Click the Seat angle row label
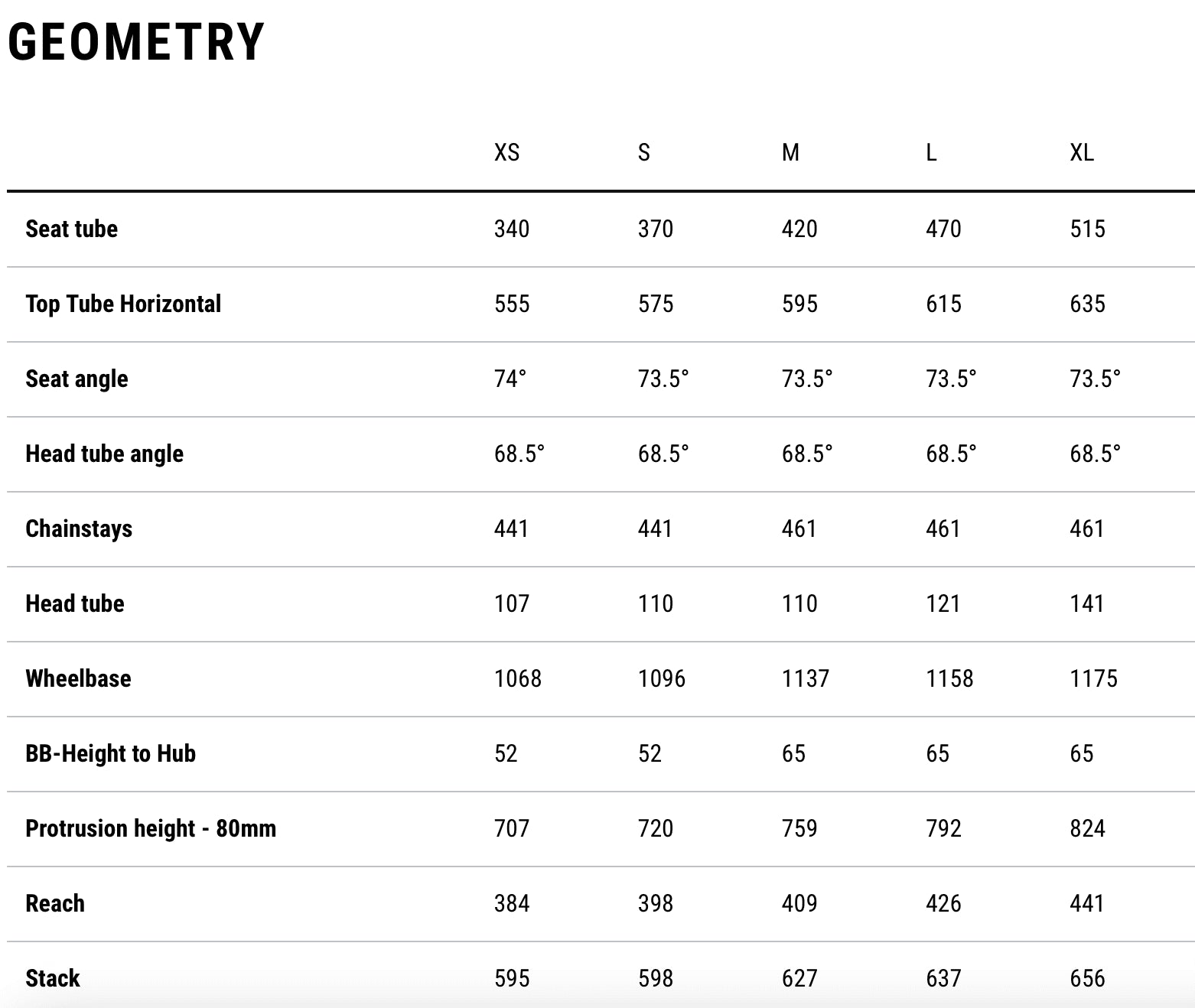This screenshot has height=1008, width=1195. pos(77,379)
